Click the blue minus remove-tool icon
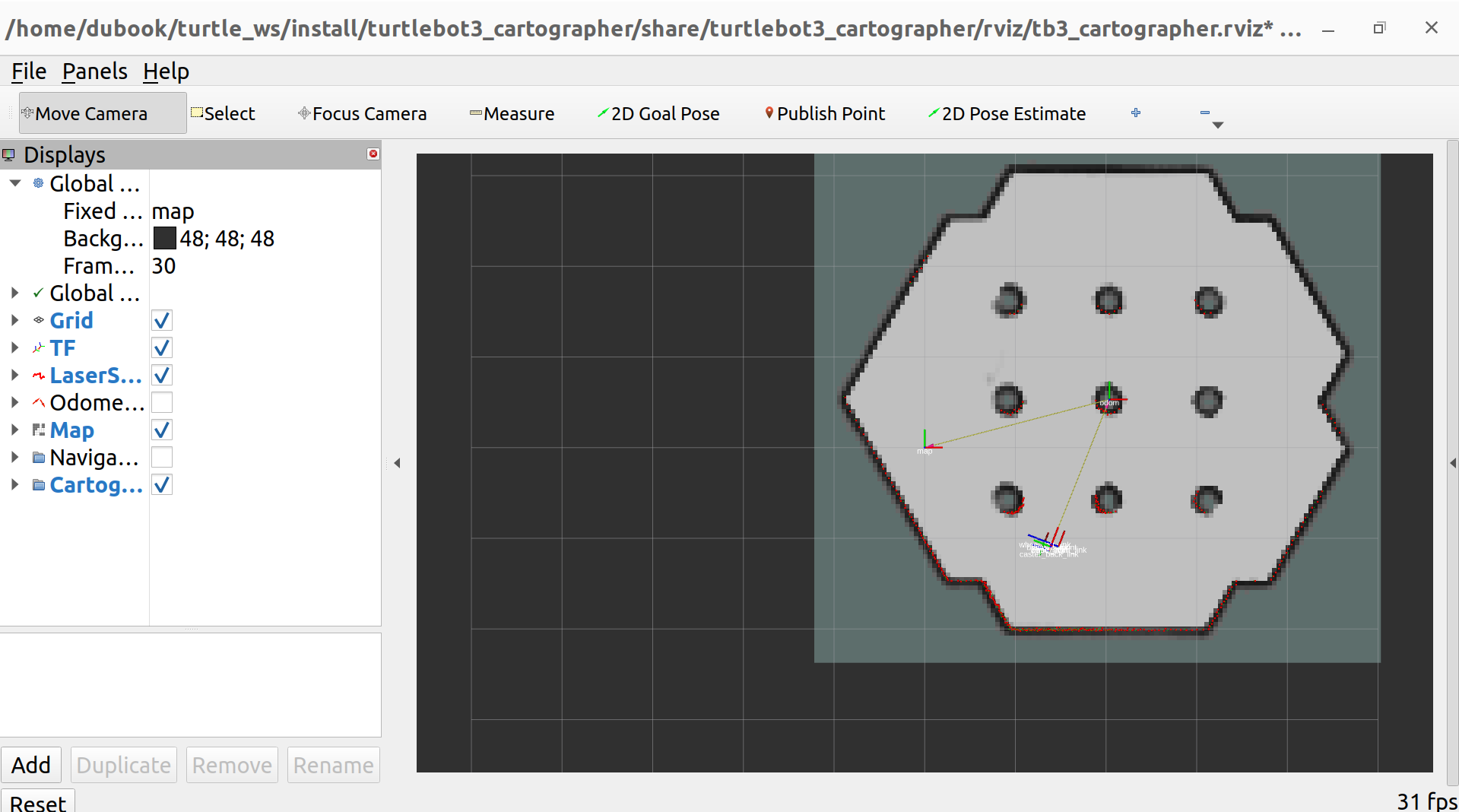 (x=1205, y=113)
